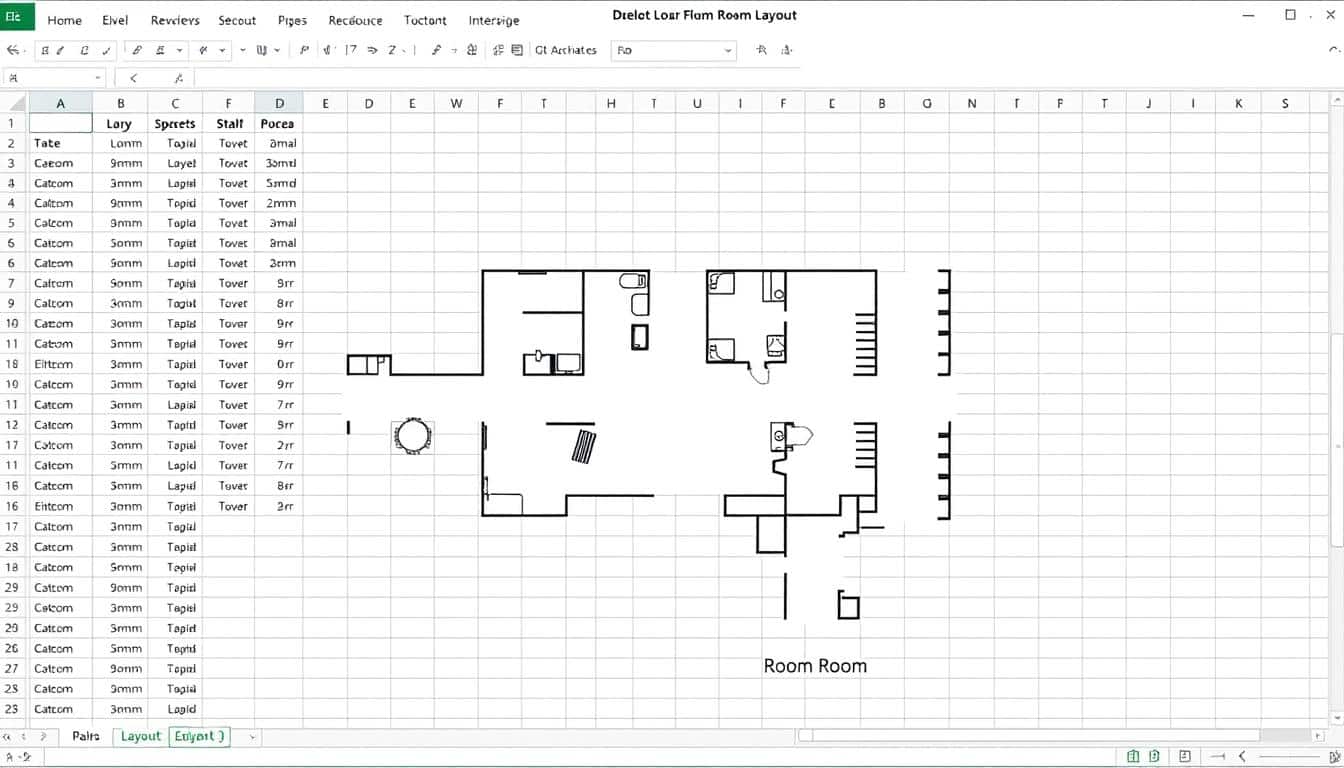Click the Z sort icon in toolbar
The width and height of the screenshot is (1344, 768).
coord(393,50)
